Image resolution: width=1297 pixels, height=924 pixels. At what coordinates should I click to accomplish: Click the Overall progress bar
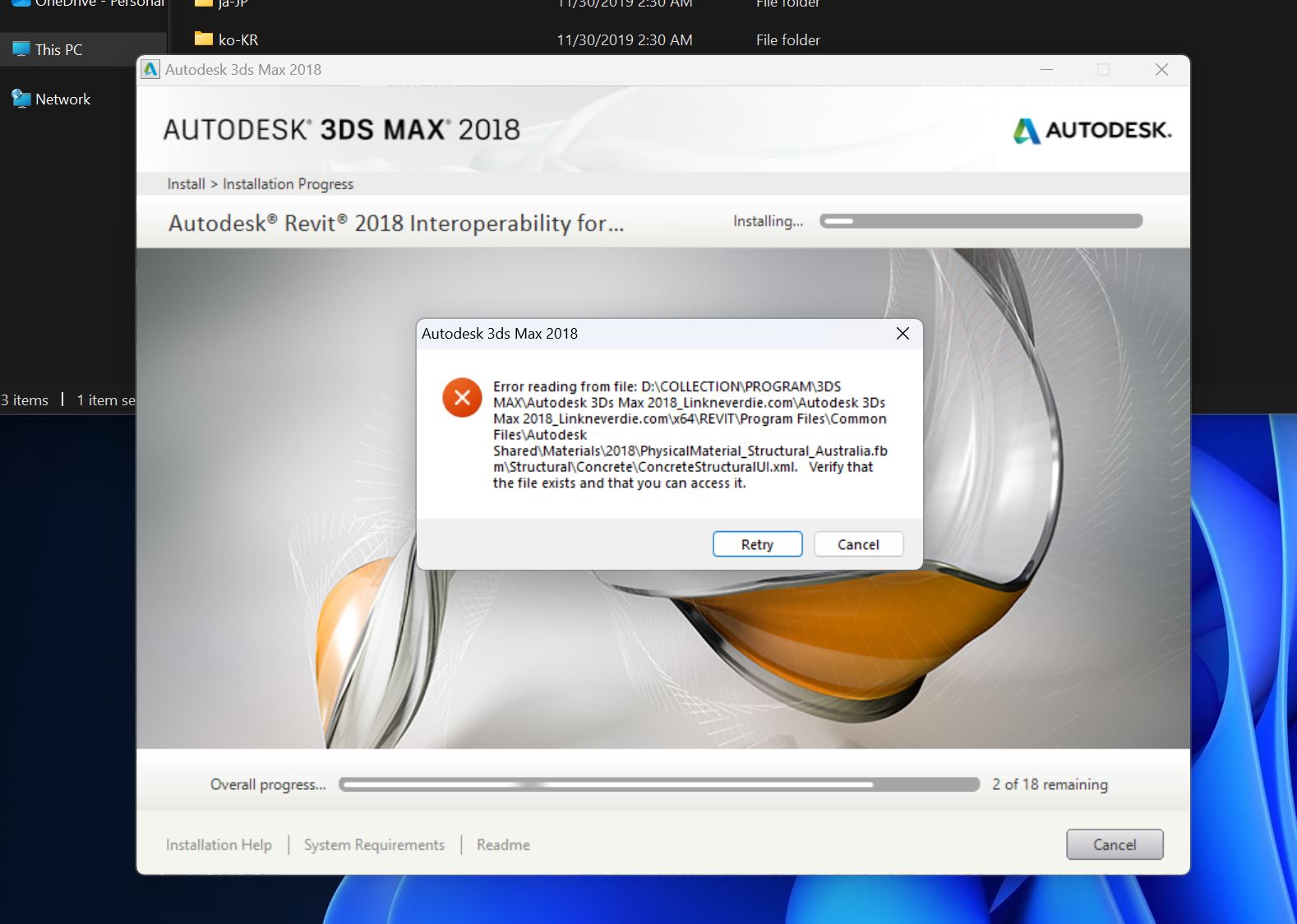coord(659,784)
